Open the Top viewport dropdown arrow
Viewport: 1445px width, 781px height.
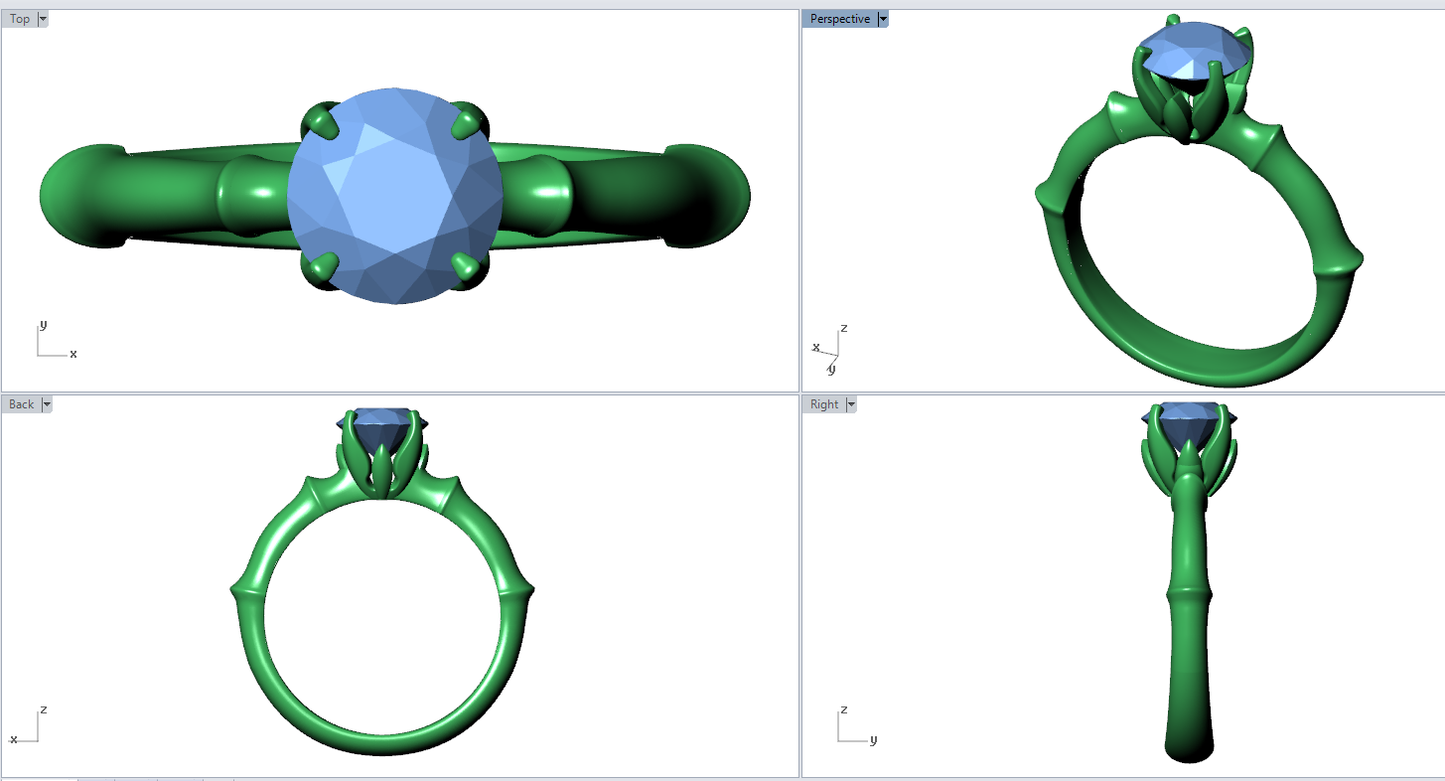(43, 19)
